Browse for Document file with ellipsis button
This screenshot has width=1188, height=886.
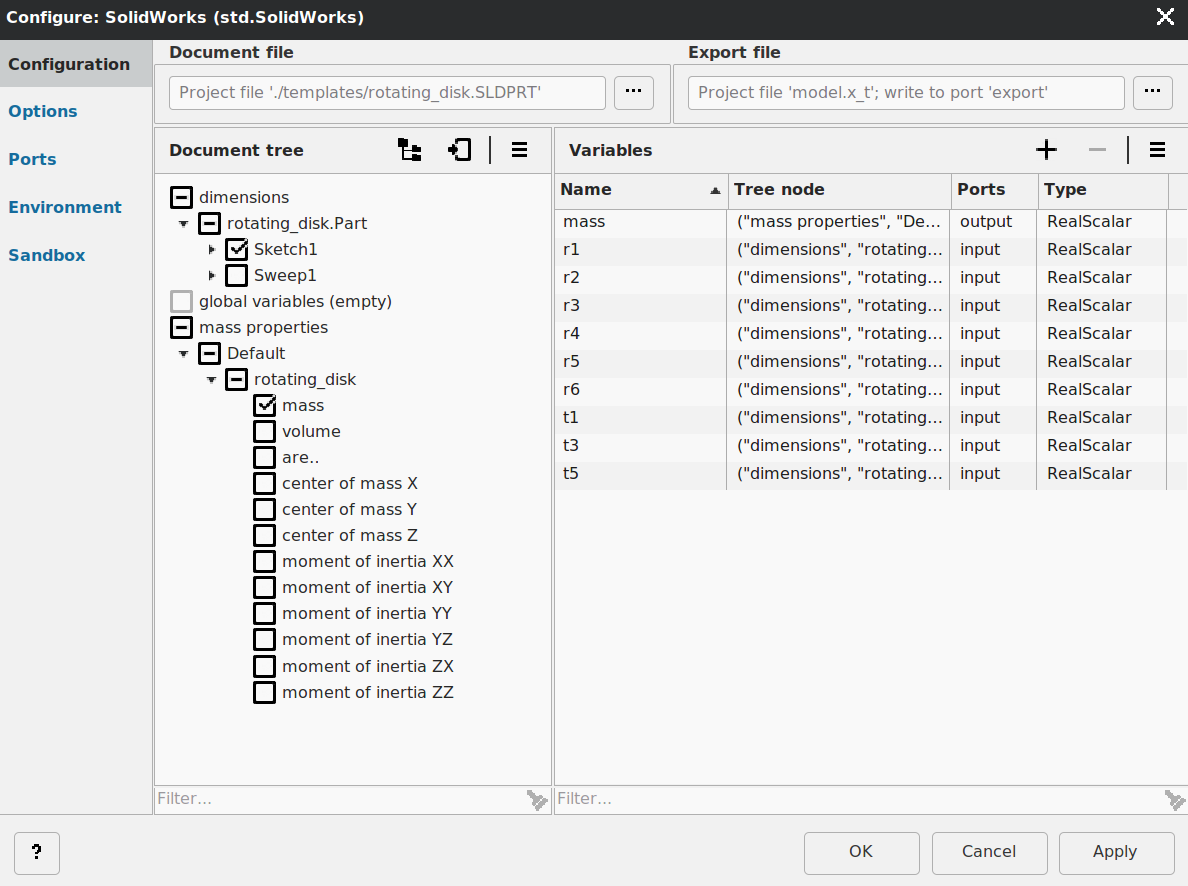(x=633, y=92)
